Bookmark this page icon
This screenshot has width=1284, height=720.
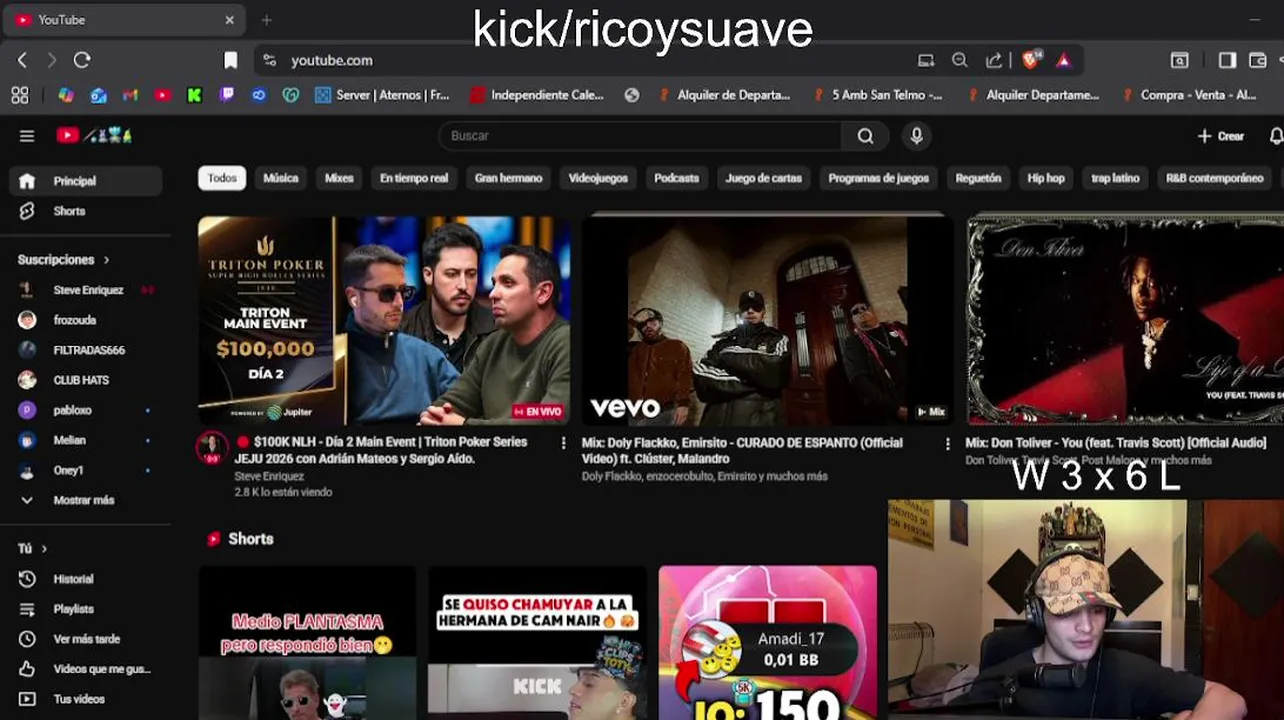230,60
